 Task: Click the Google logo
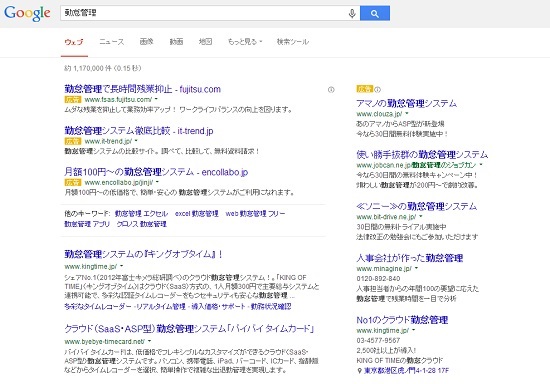(27, 13)
